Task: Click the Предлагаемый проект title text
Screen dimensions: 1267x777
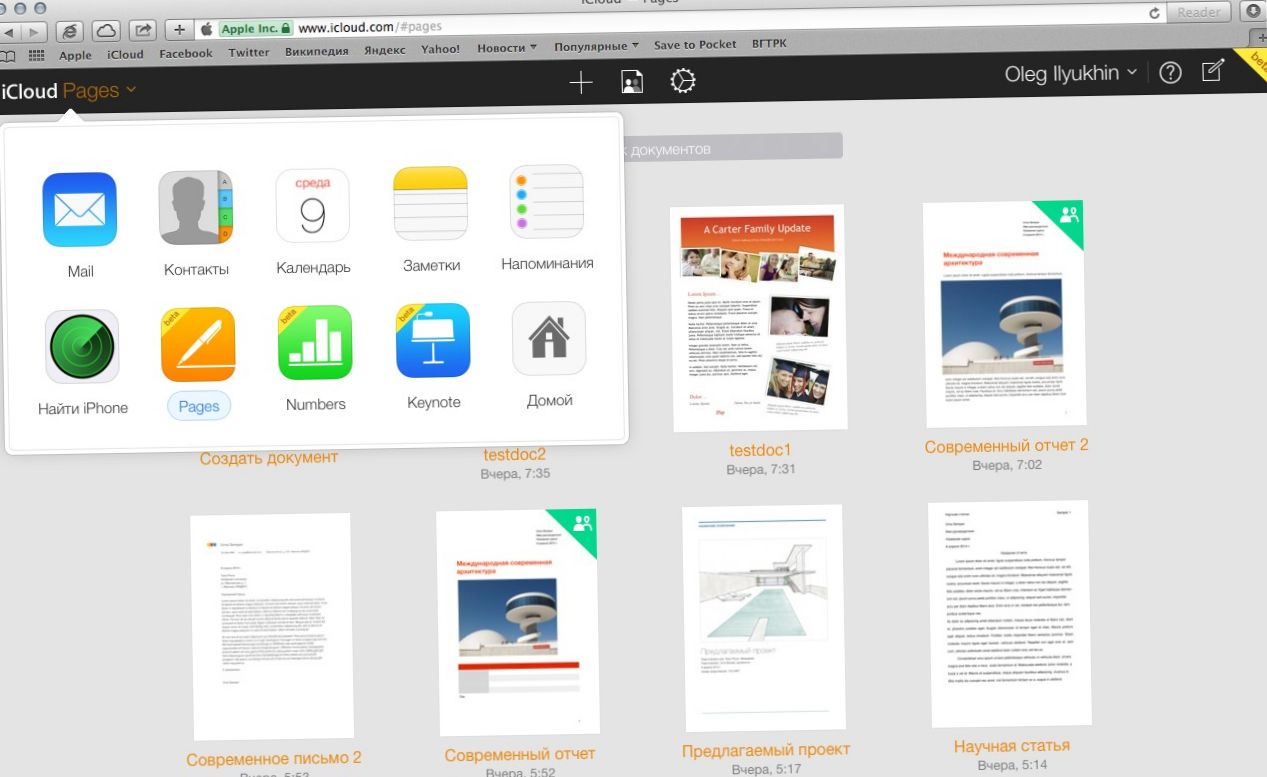Action: (766, 750)
